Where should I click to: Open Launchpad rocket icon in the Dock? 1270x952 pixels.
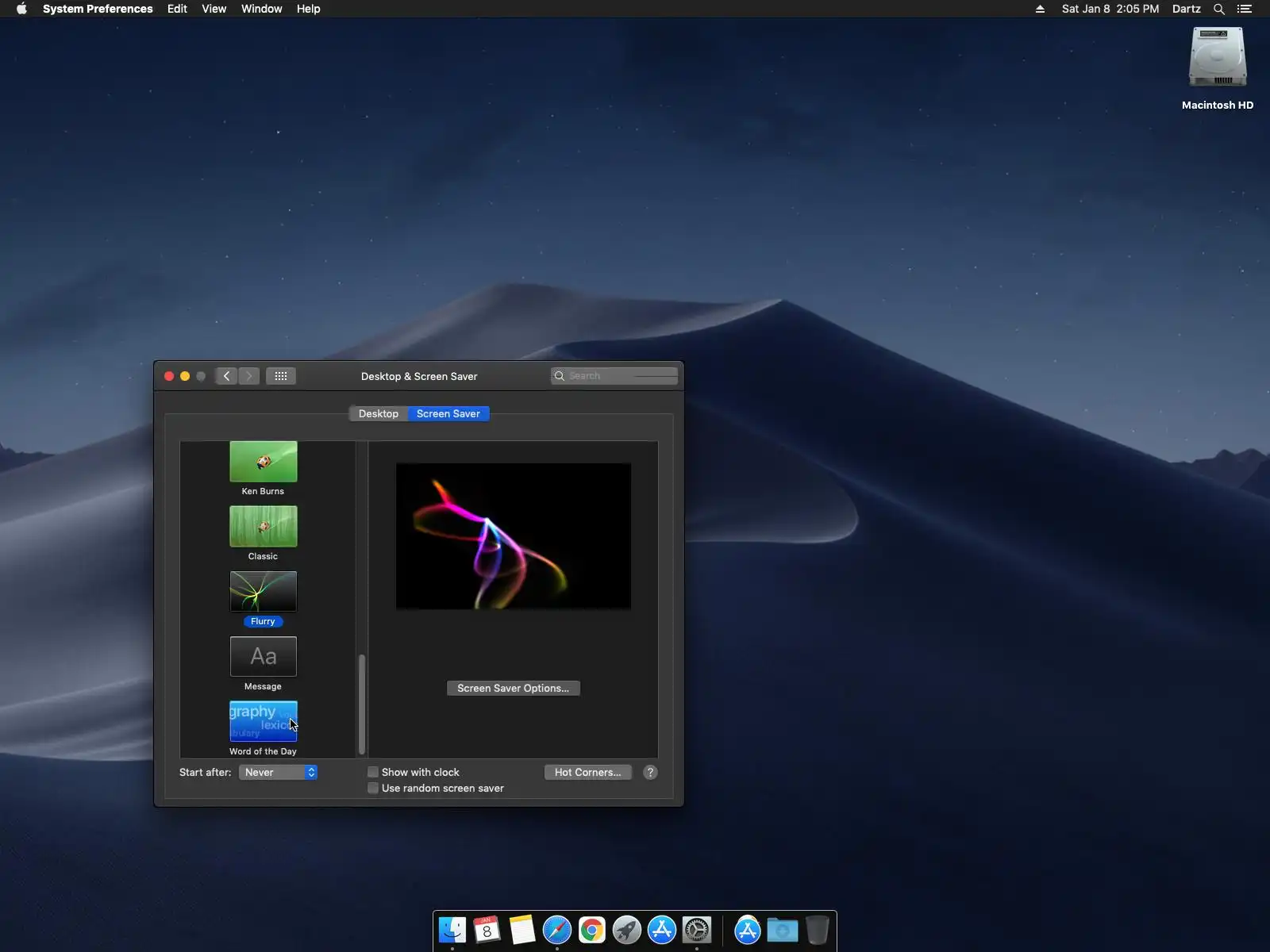coord(627,930)
